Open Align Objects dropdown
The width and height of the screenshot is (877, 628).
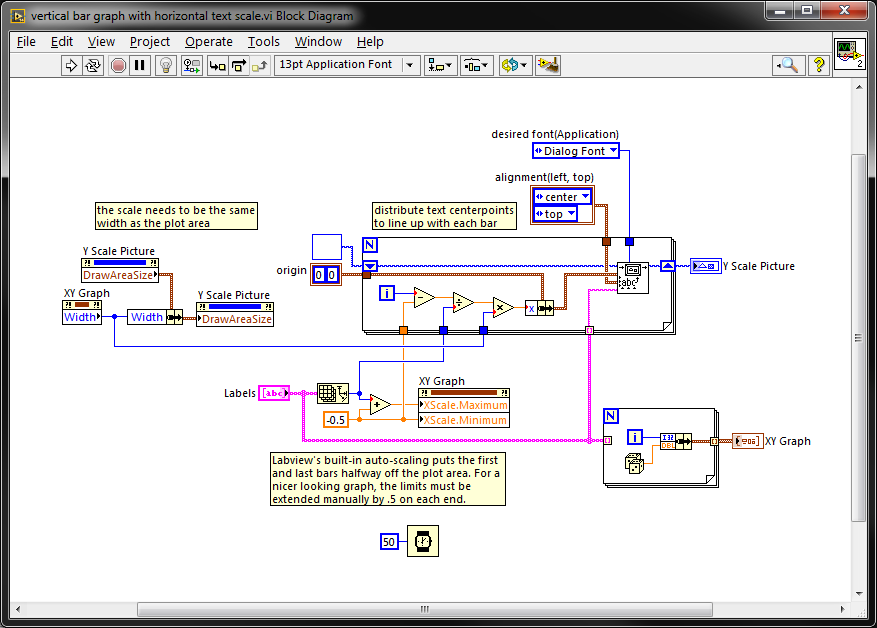pyautogui.click(x=441, y=65)
